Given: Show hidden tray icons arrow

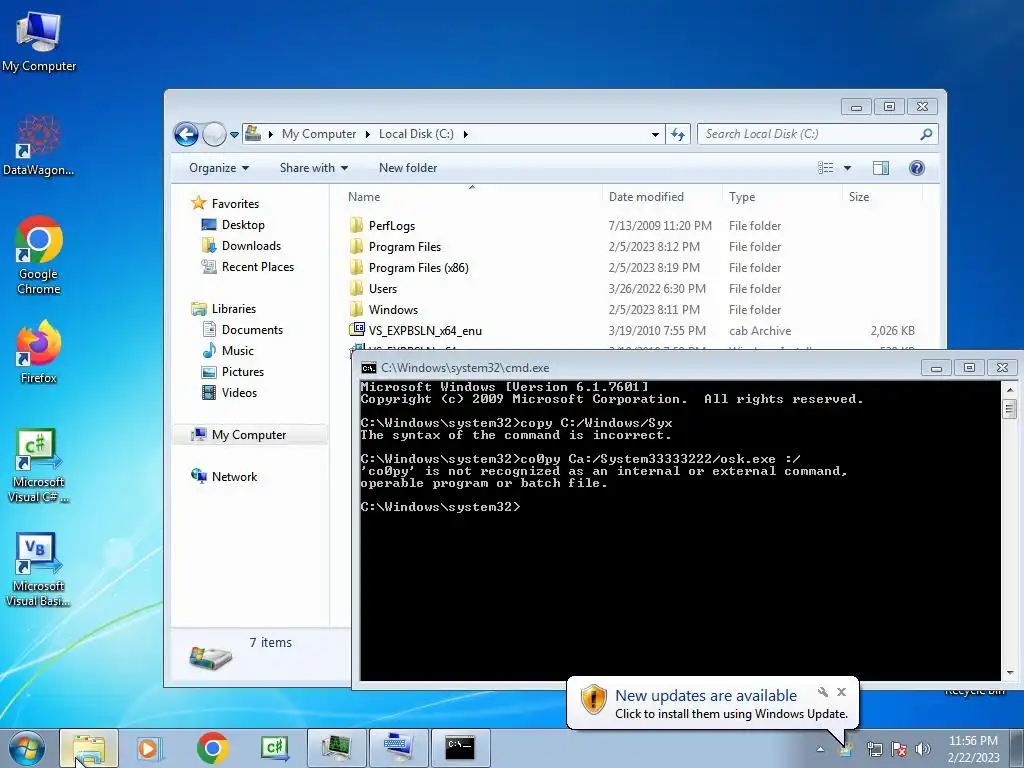Looking at the screenshot, I should point(820,750).
